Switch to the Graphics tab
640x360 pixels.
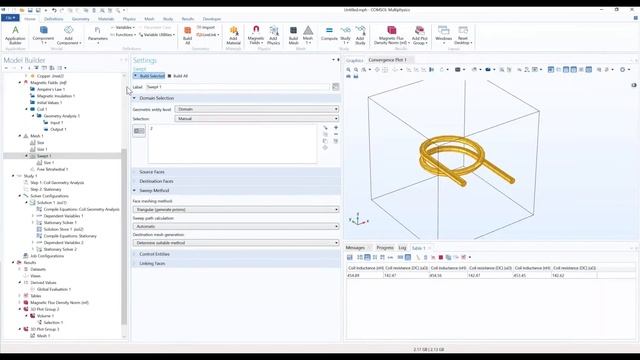coord(354,60)
